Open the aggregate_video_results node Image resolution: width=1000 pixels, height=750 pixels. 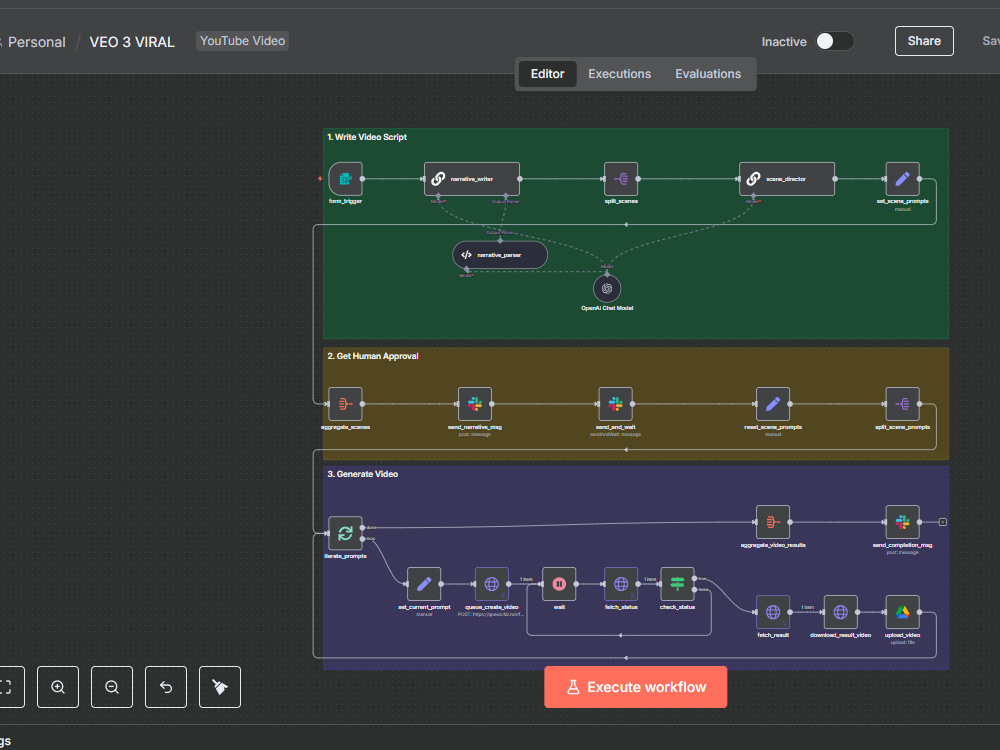click(773, 522)
